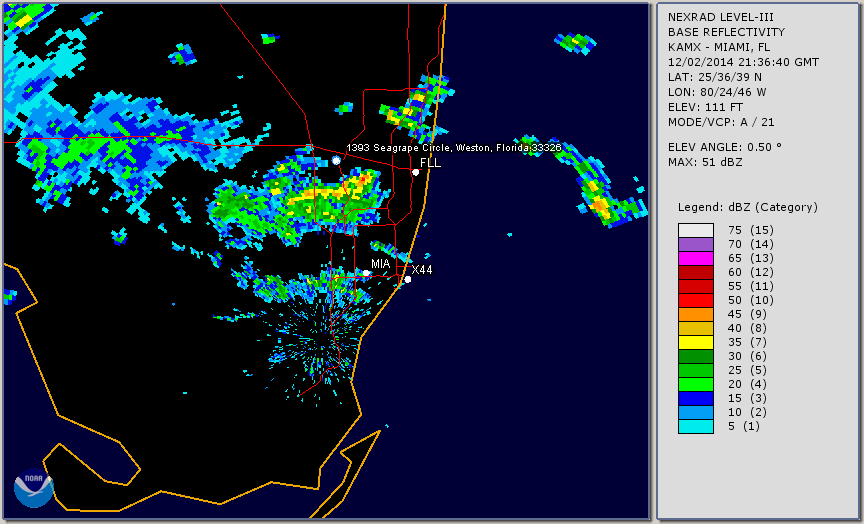This screenshot has height=524, width=864.
Task: Click the '75 (15)' legend value label
Action: [750, 230]
